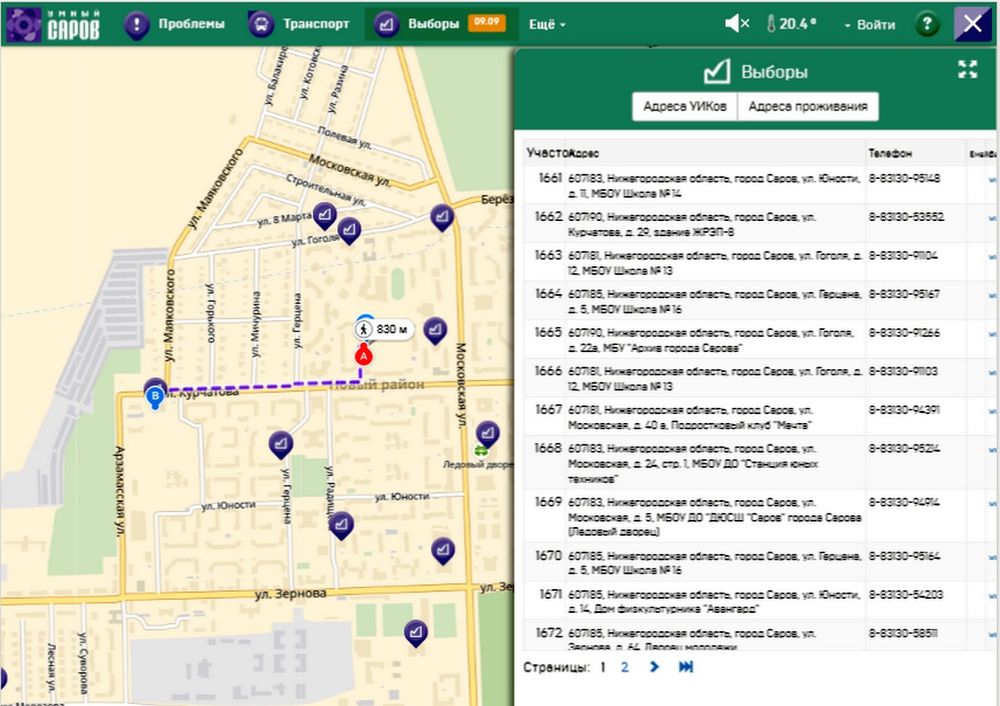Image resolution: width=1000 pixels, height=706 pixels.
Task: Jump to the last page of results
Action: coord(686,667)
